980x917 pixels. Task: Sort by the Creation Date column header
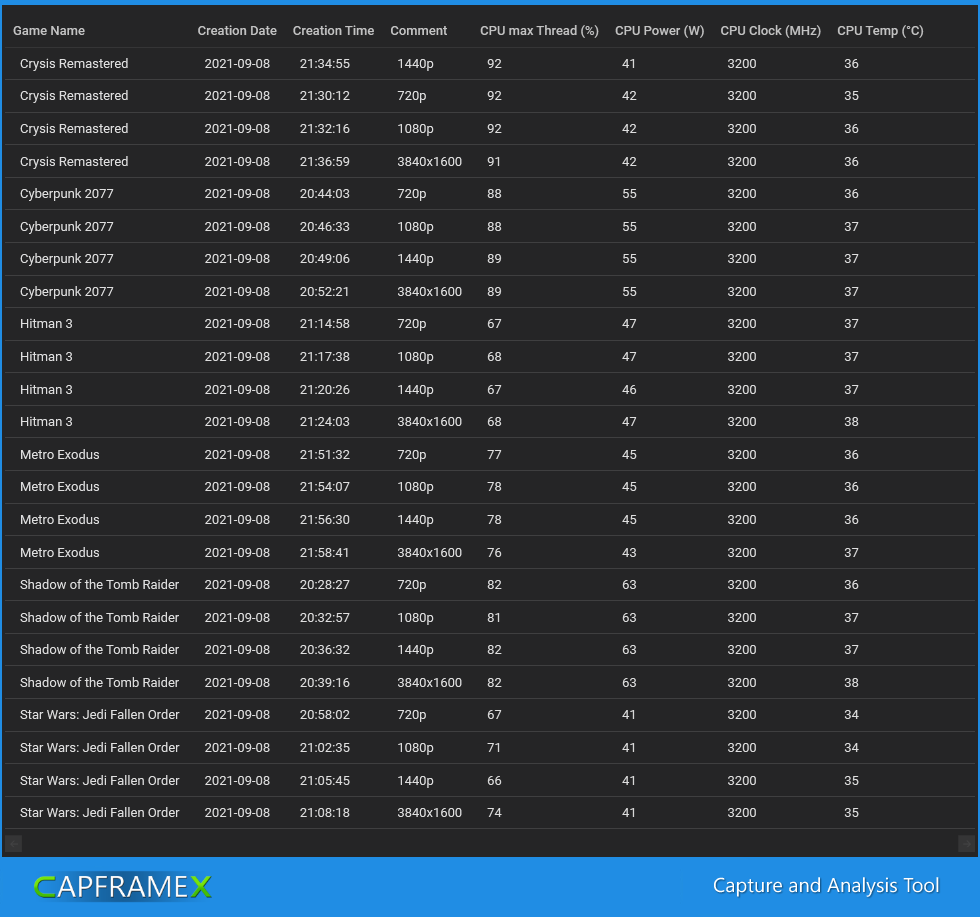(x=237, y=31)
